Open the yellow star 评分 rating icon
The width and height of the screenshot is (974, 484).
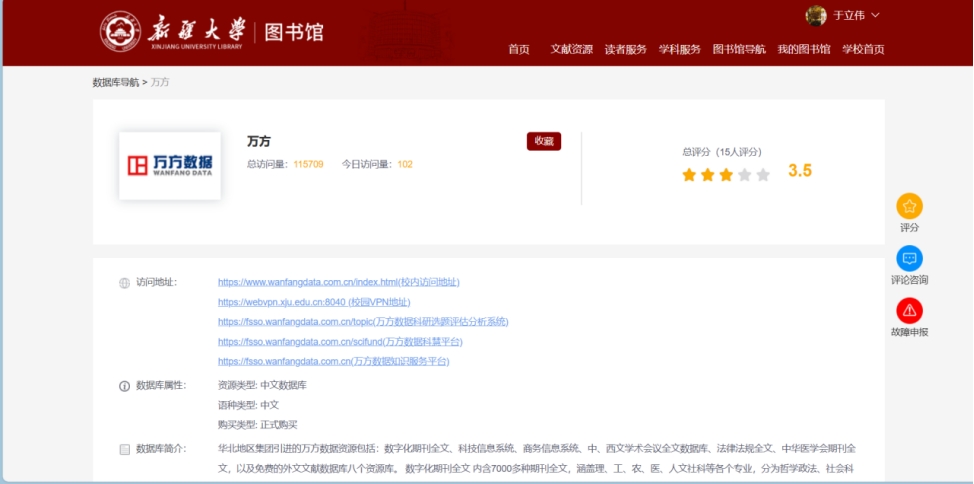(x=909, y=206)
